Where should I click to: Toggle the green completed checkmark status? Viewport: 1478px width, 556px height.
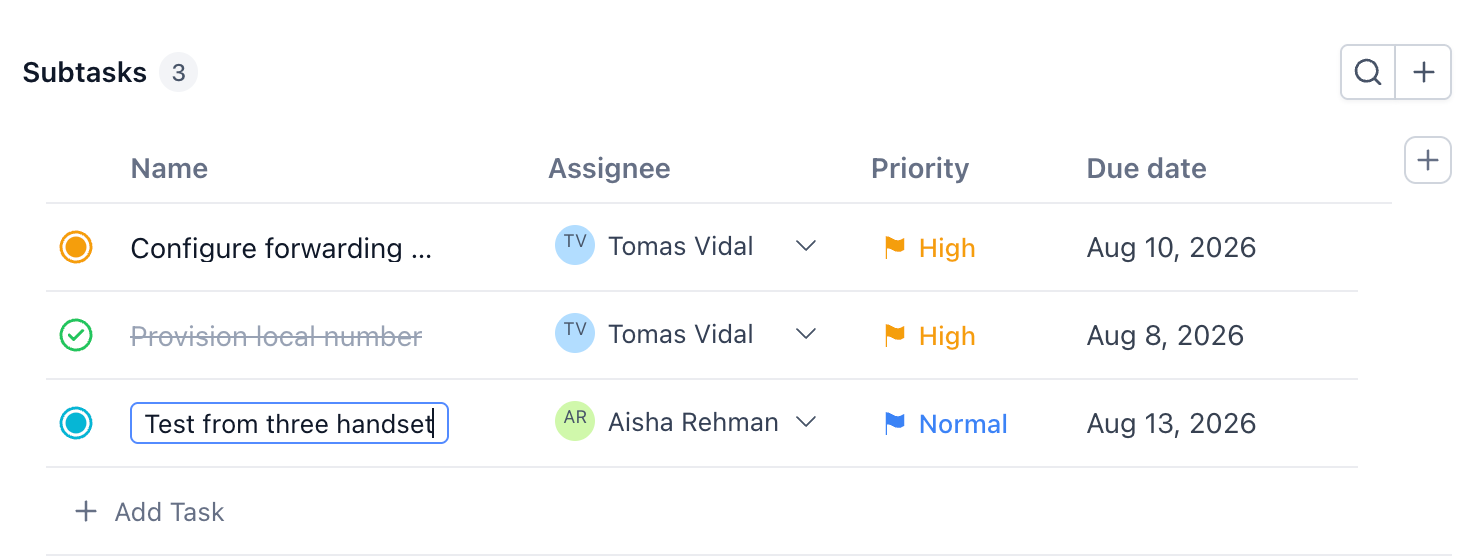click(76, 335)
